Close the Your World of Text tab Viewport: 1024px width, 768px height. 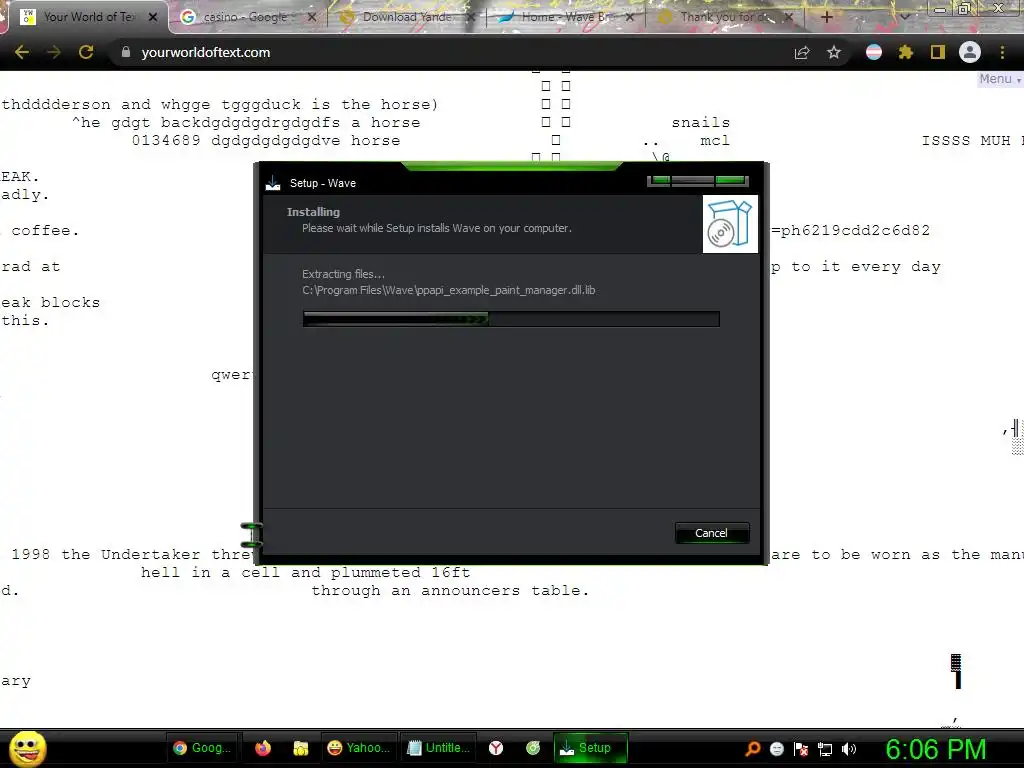(x=153, y=17)
